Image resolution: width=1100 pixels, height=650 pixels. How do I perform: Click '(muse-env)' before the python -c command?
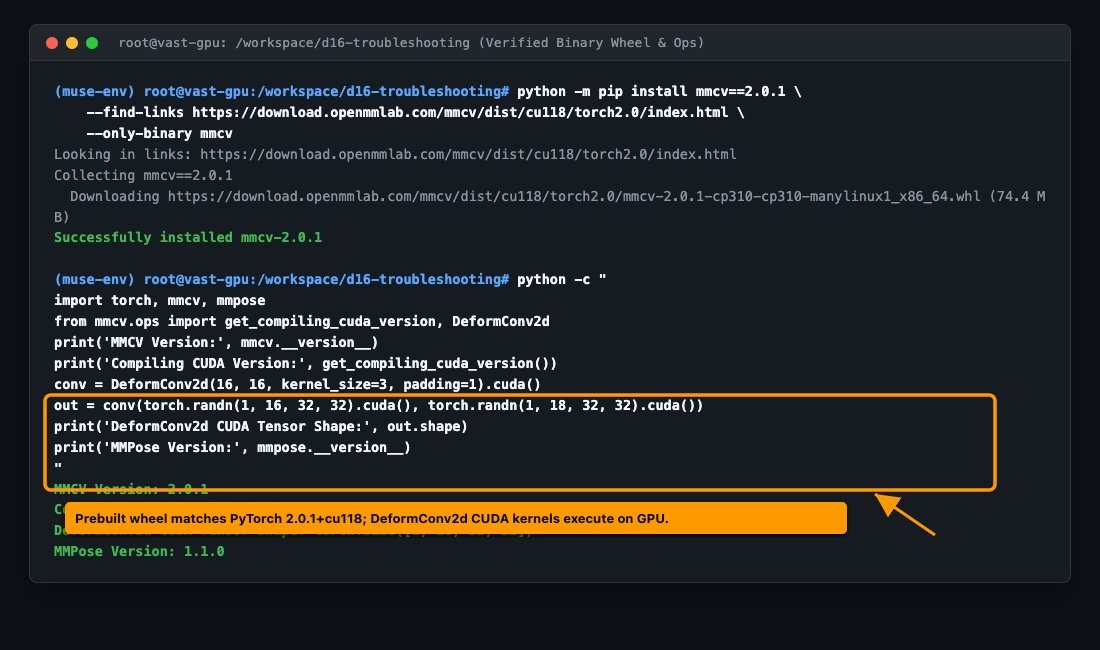[94, 279]
